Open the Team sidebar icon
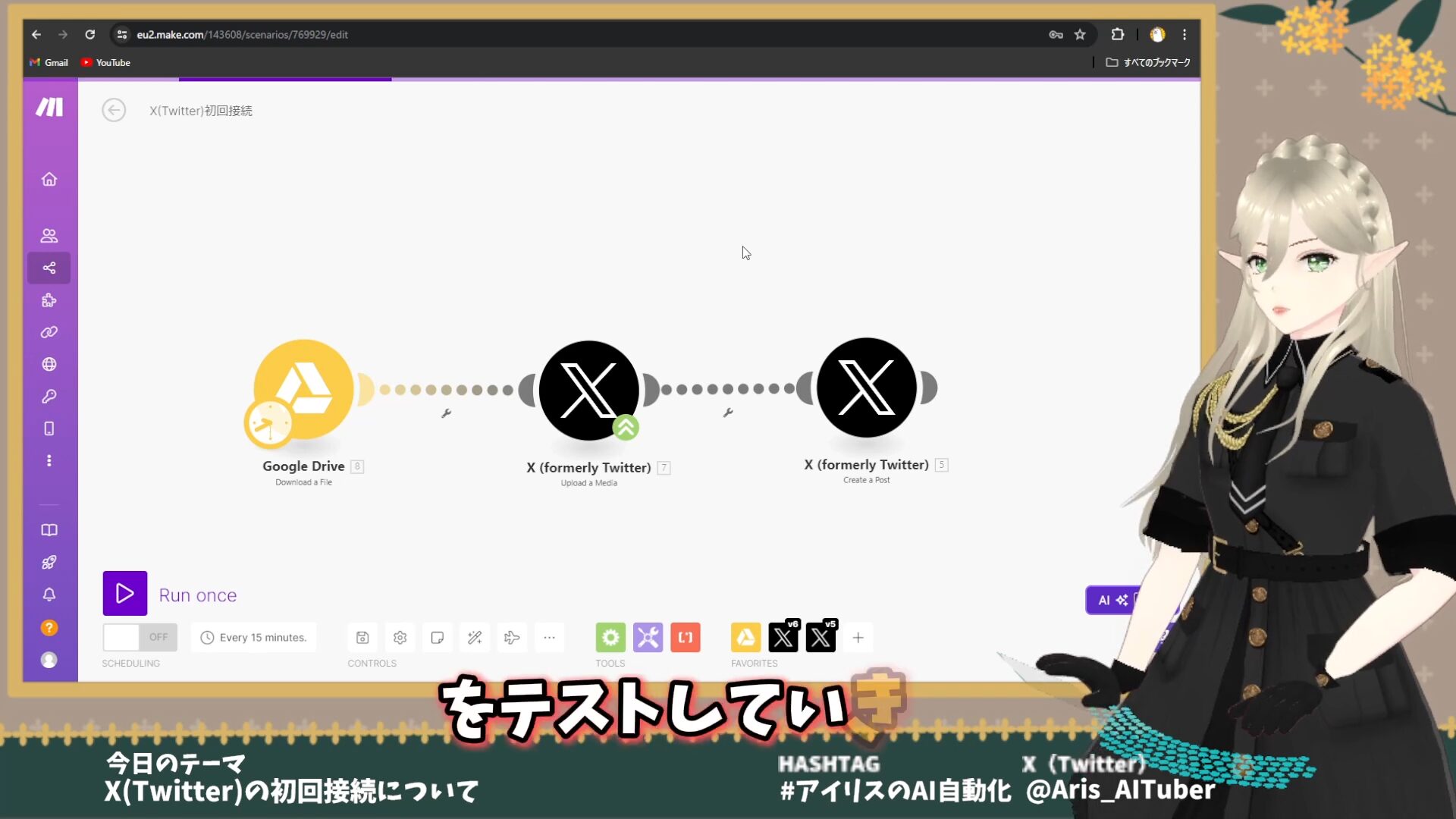 pyautogui.click(x=49, y=236)
